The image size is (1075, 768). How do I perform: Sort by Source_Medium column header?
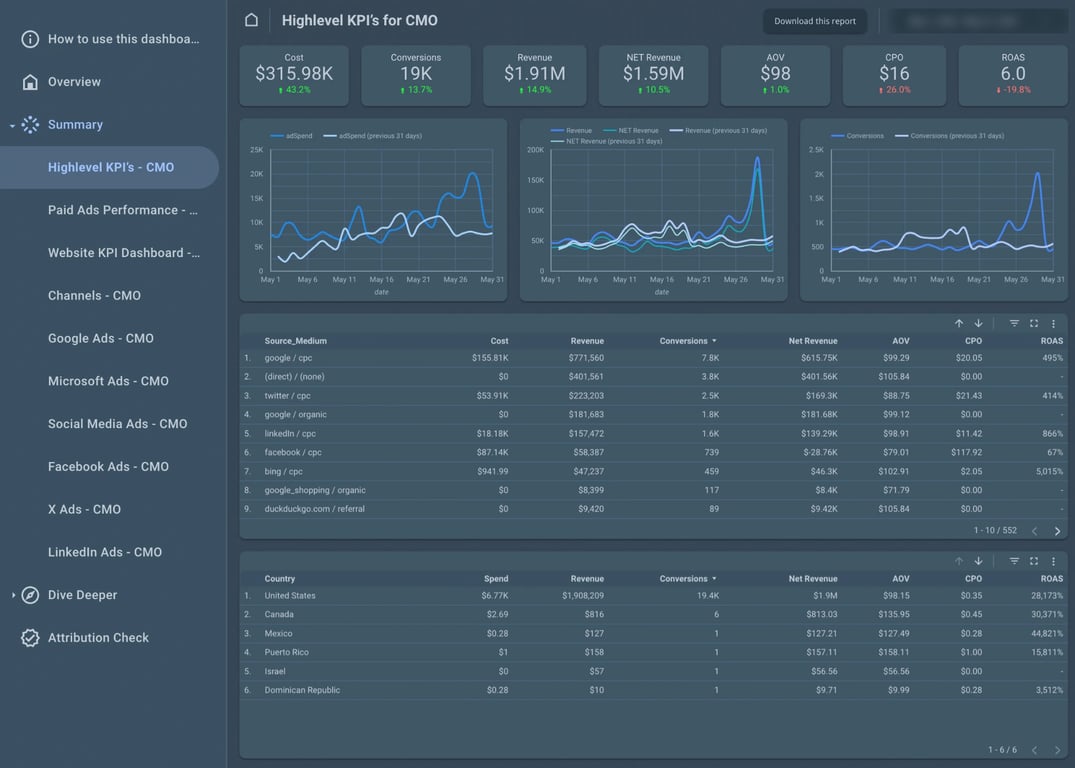click(x=295, y=341)
